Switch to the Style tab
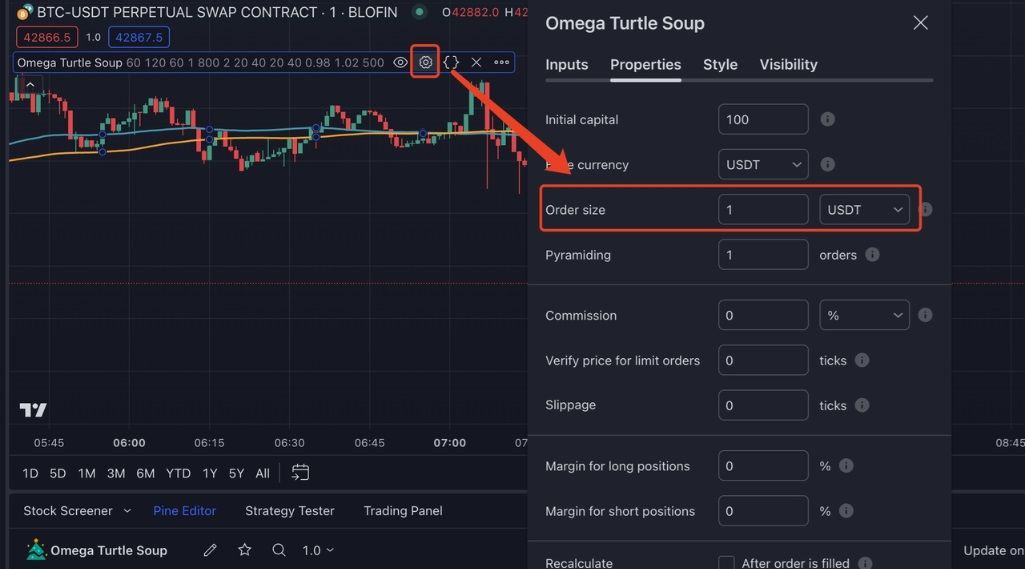 tap(720, 65)
